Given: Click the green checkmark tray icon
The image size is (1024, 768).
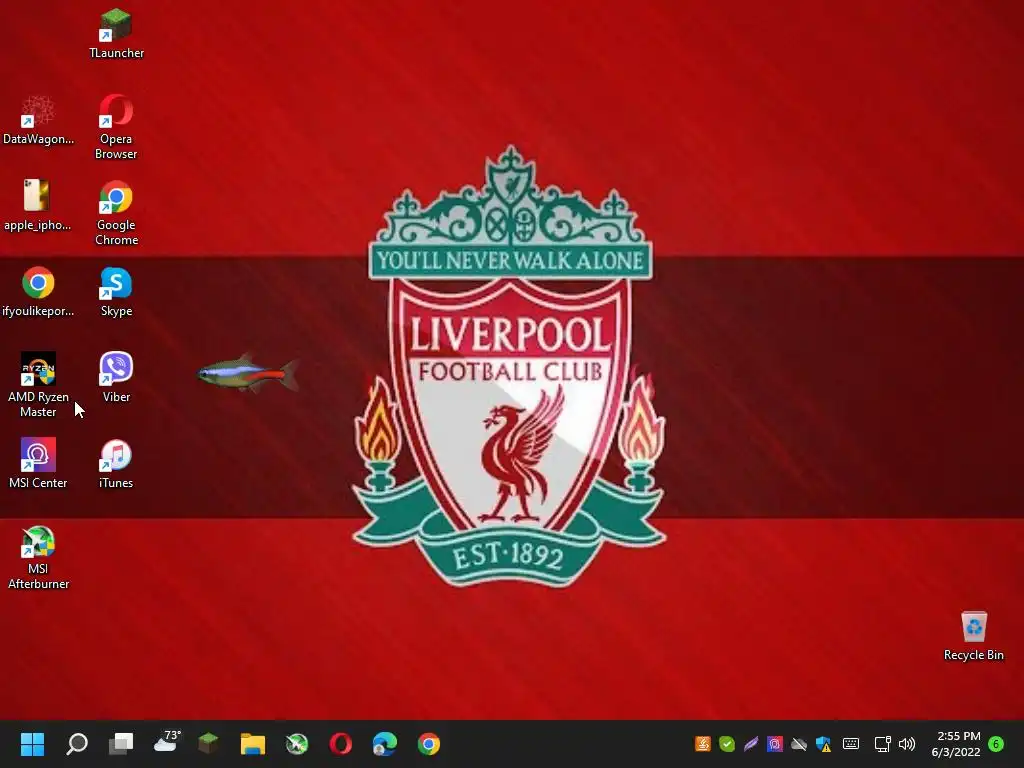Looking at the screenshot, I should [x=727, y=743].
